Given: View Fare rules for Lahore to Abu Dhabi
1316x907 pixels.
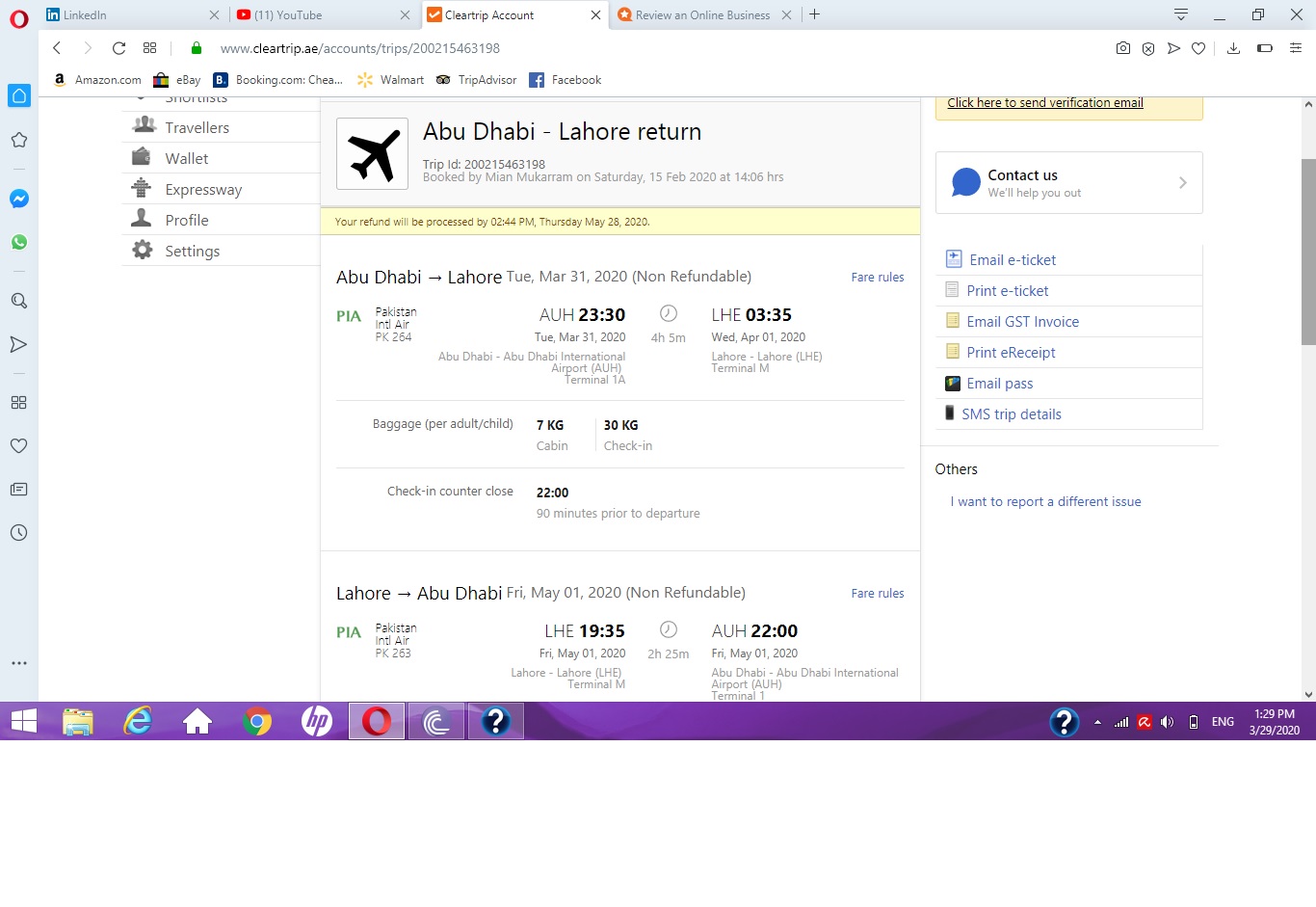Looking at the screenshot, I should [878, 593].
